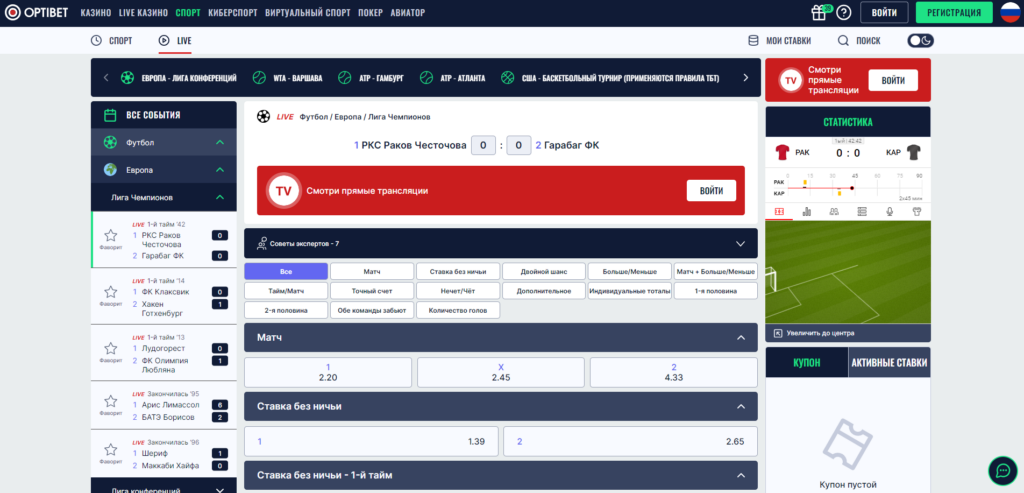The image size is (1024, 493).
Task: Click the Регистрация button
Action: coord(953,12)
